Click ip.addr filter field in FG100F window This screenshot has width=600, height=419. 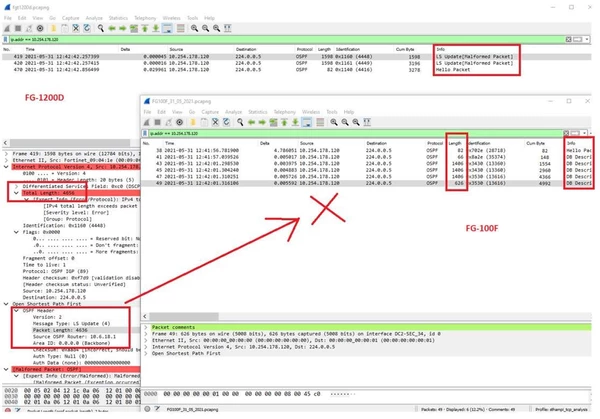coord(354,133)
